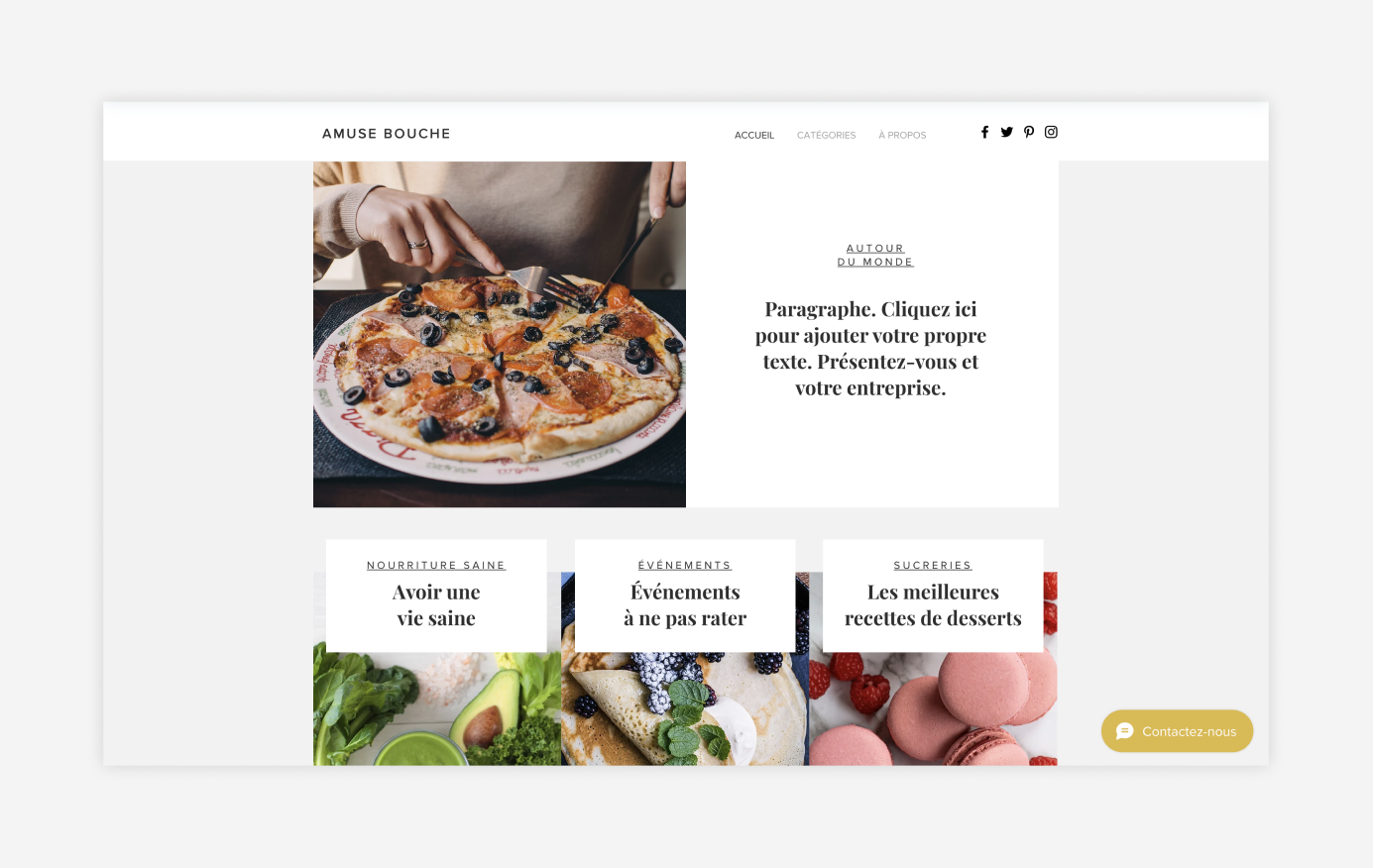Open the Catégories menu item

826,135
